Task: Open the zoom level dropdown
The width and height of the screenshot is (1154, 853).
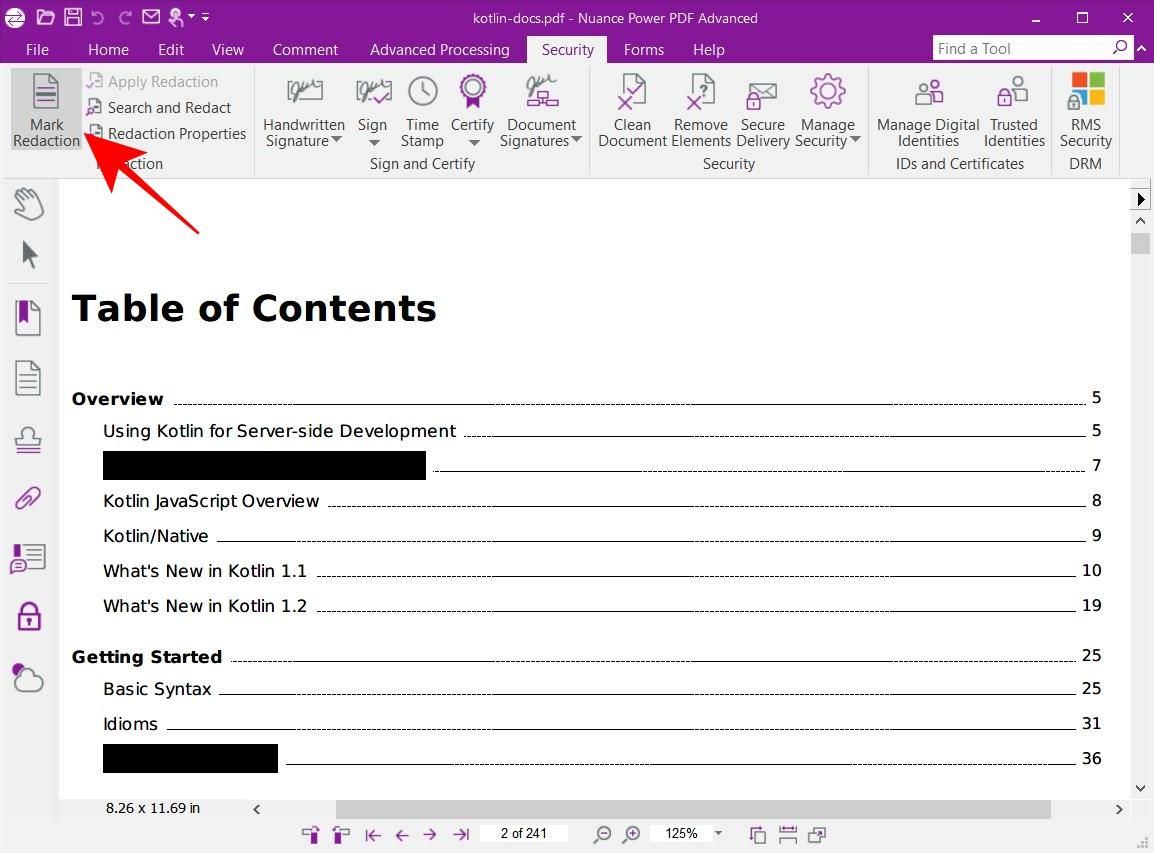Action: (x=718, y=834)
